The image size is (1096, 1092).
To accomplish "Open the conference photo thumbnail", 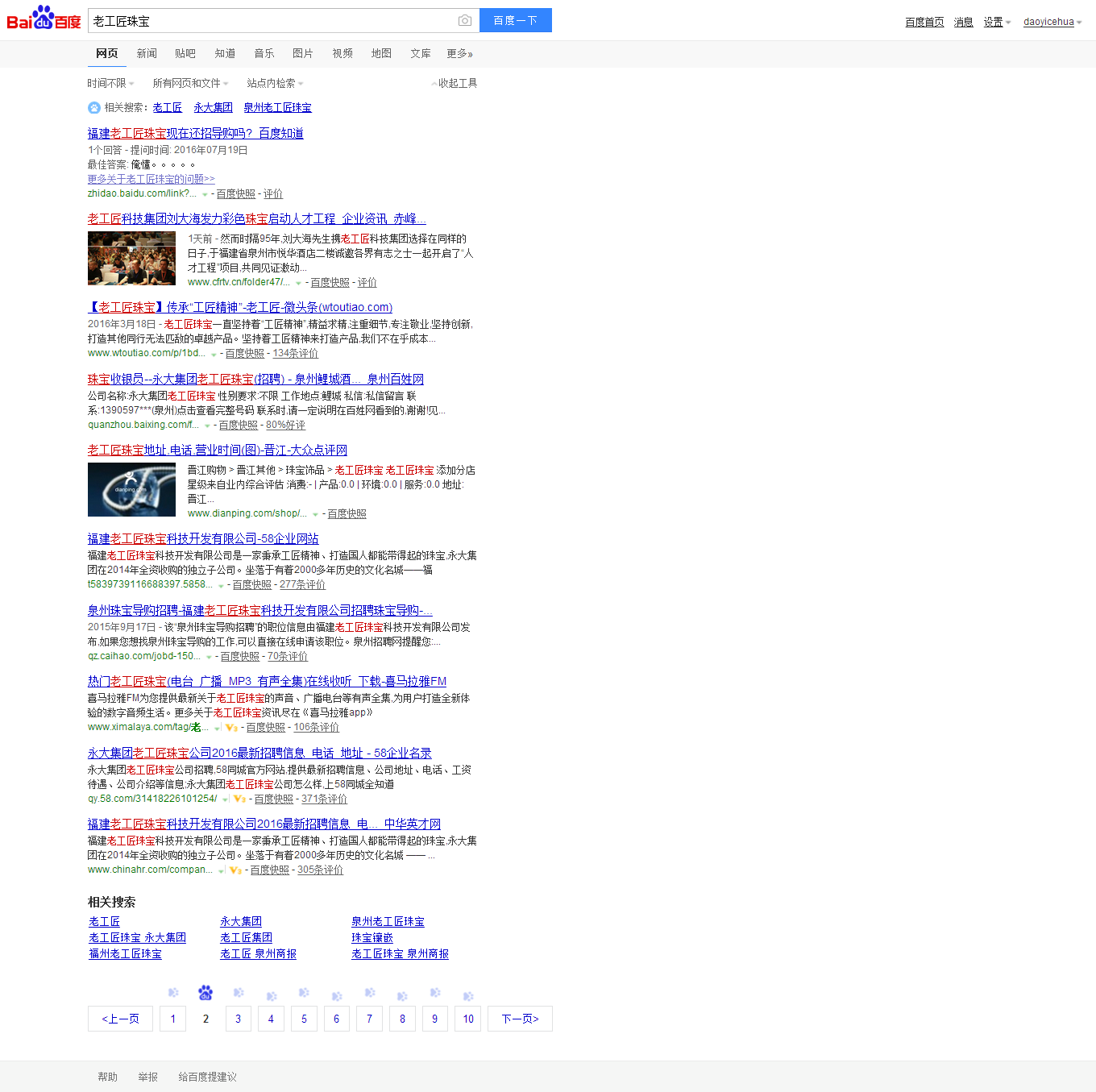I will point(131,258).
